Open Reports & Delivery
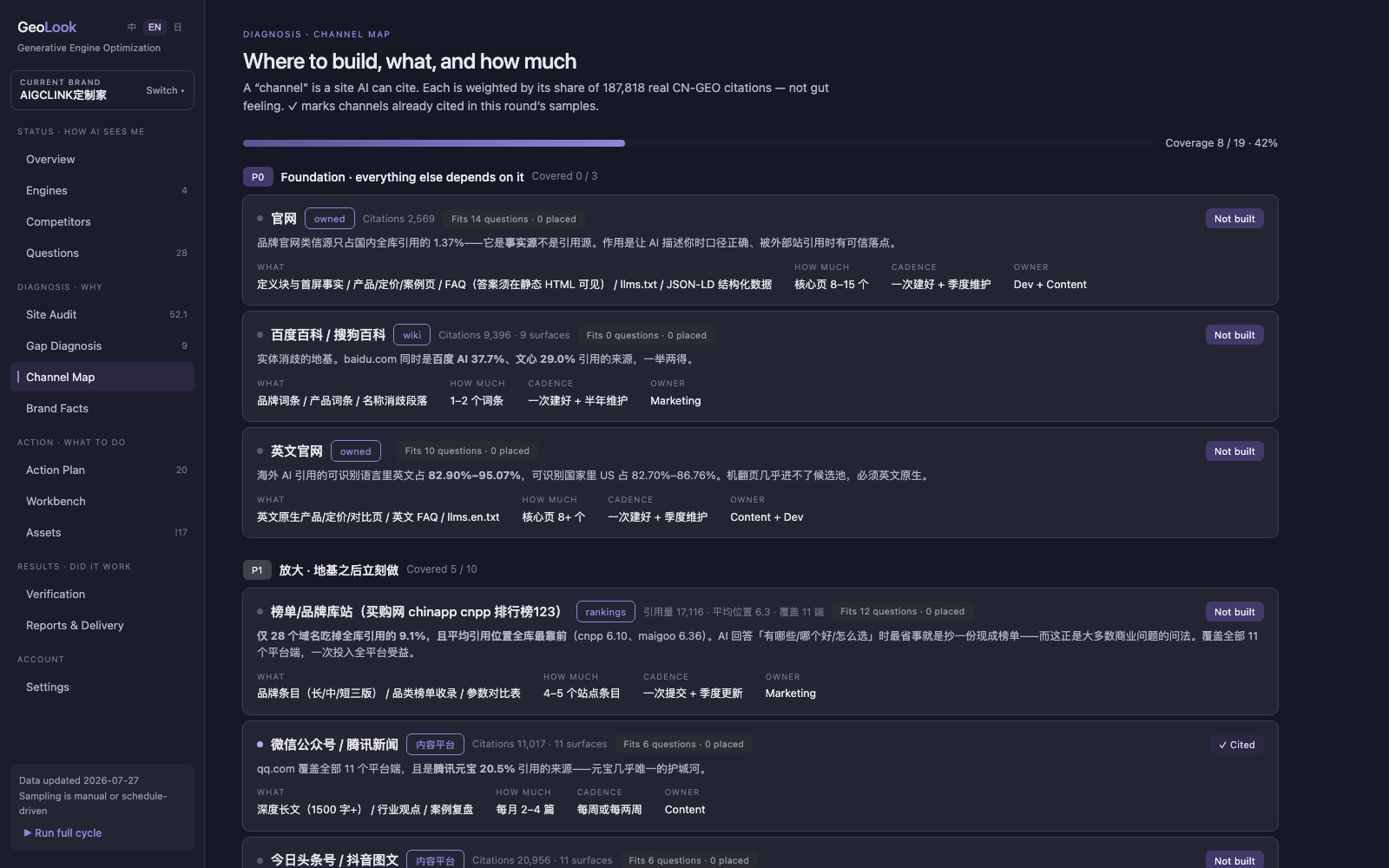The width and height of the screenshot is (1389, 868). pos(102,626)
